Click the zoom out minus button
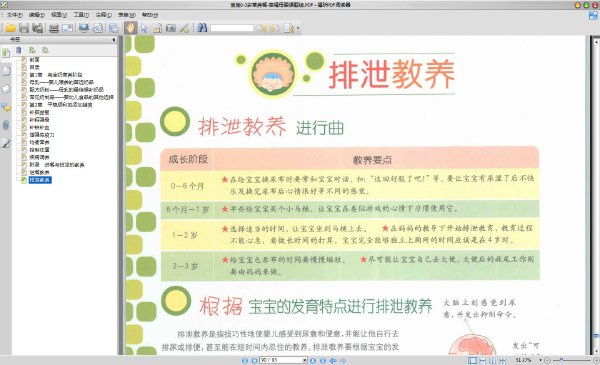 [548, 360]
